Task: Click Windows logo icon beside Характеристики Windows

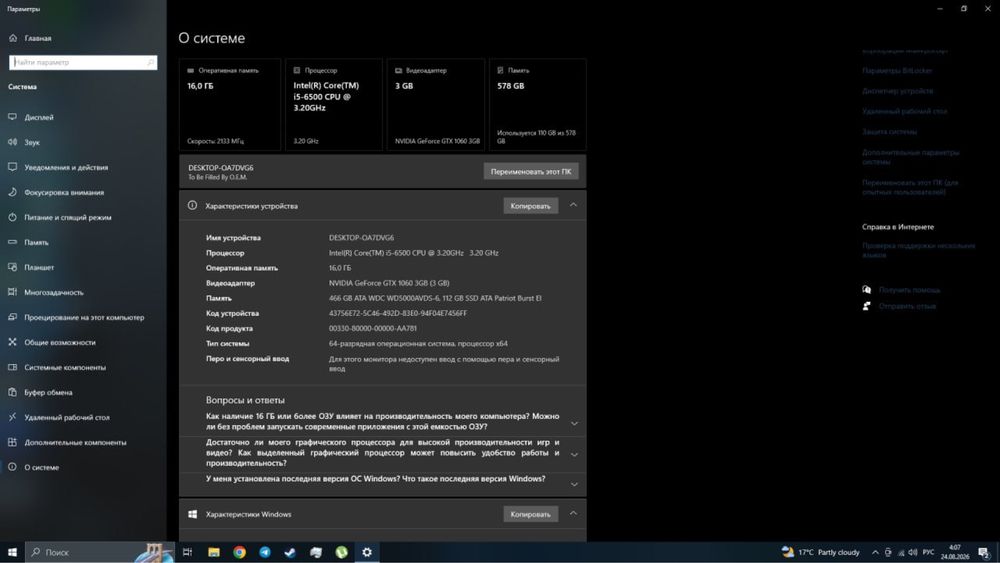Action: coord(192,514)
